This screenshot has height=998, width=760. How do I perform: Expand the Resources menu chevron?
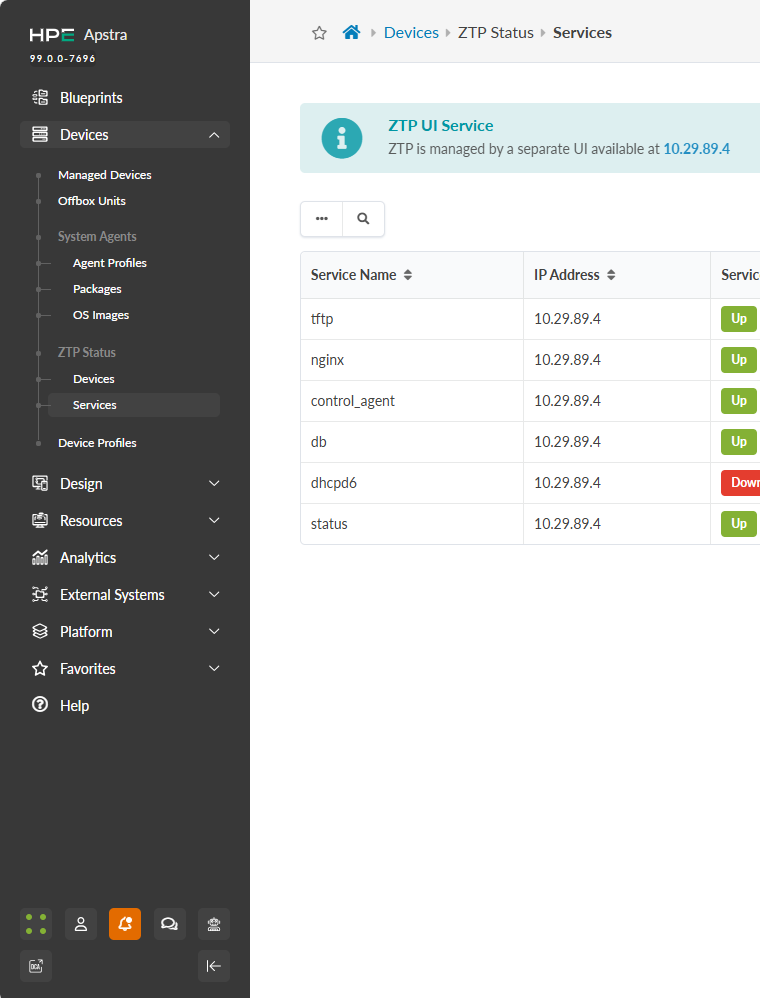coord(214,521)
